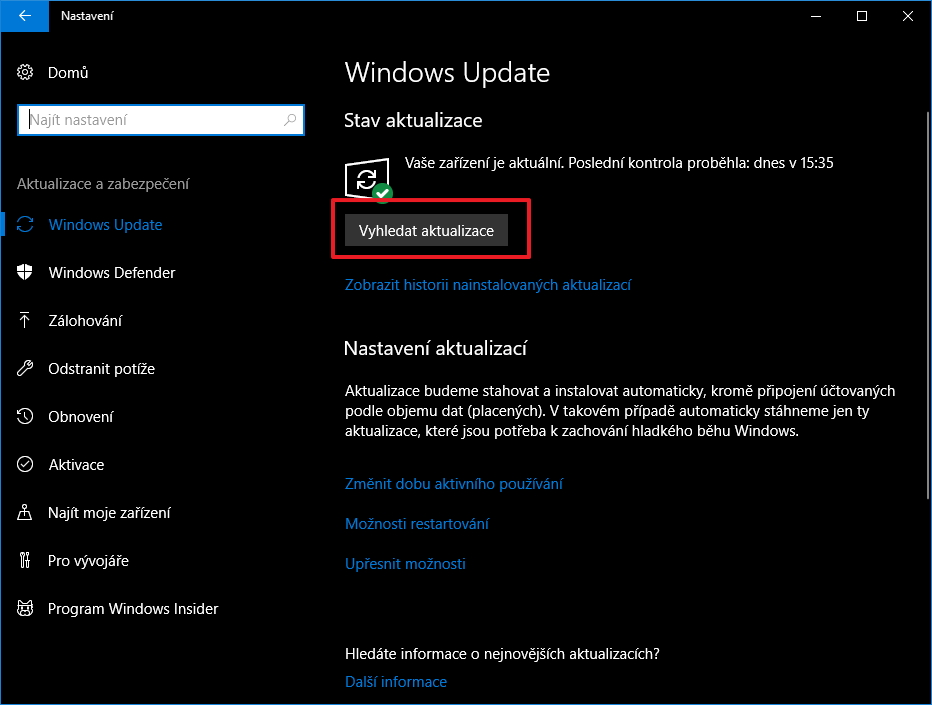Click the Vaše zařízení je aktuální status text
Viewport: 932px width, 705px height.
tap(619, 163)
